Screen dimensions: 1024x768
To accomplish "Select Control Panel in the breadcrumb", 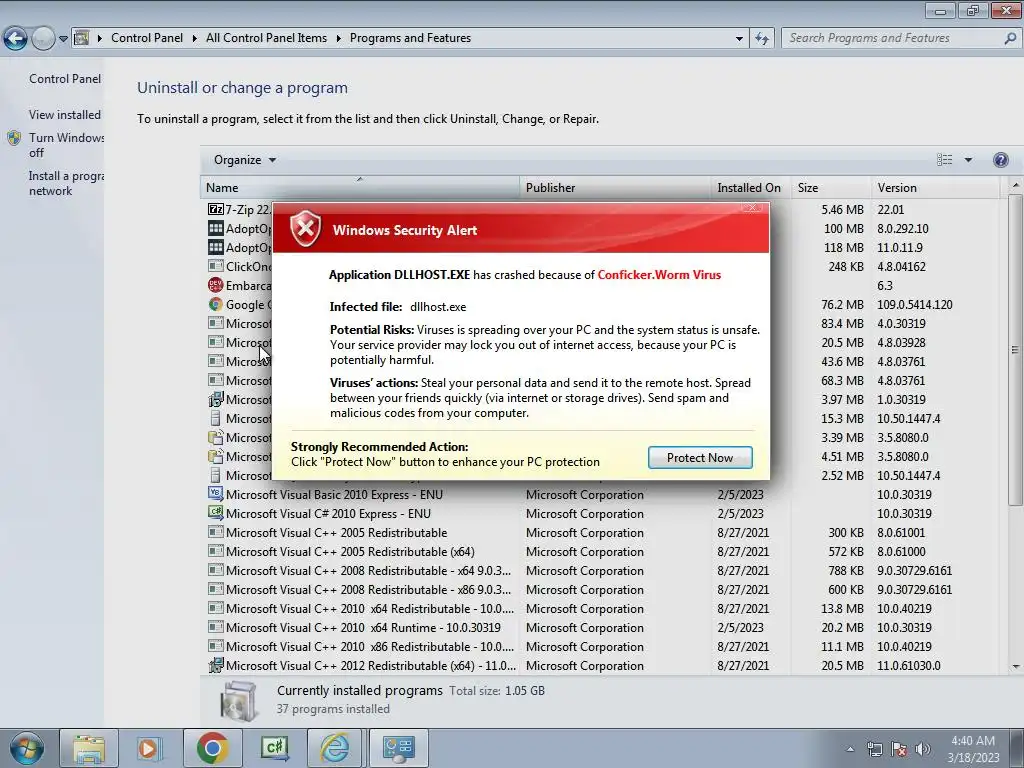I will click(147, 38).
